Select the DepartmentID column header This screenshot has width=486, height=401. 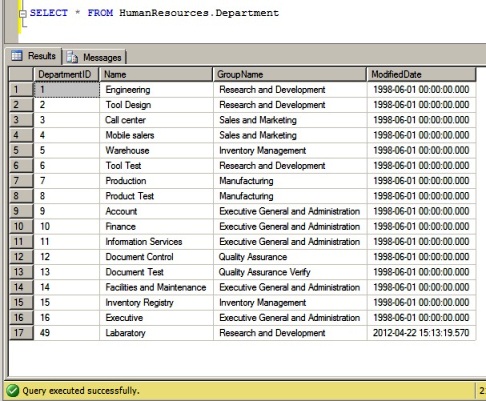(x=66, y=74)
